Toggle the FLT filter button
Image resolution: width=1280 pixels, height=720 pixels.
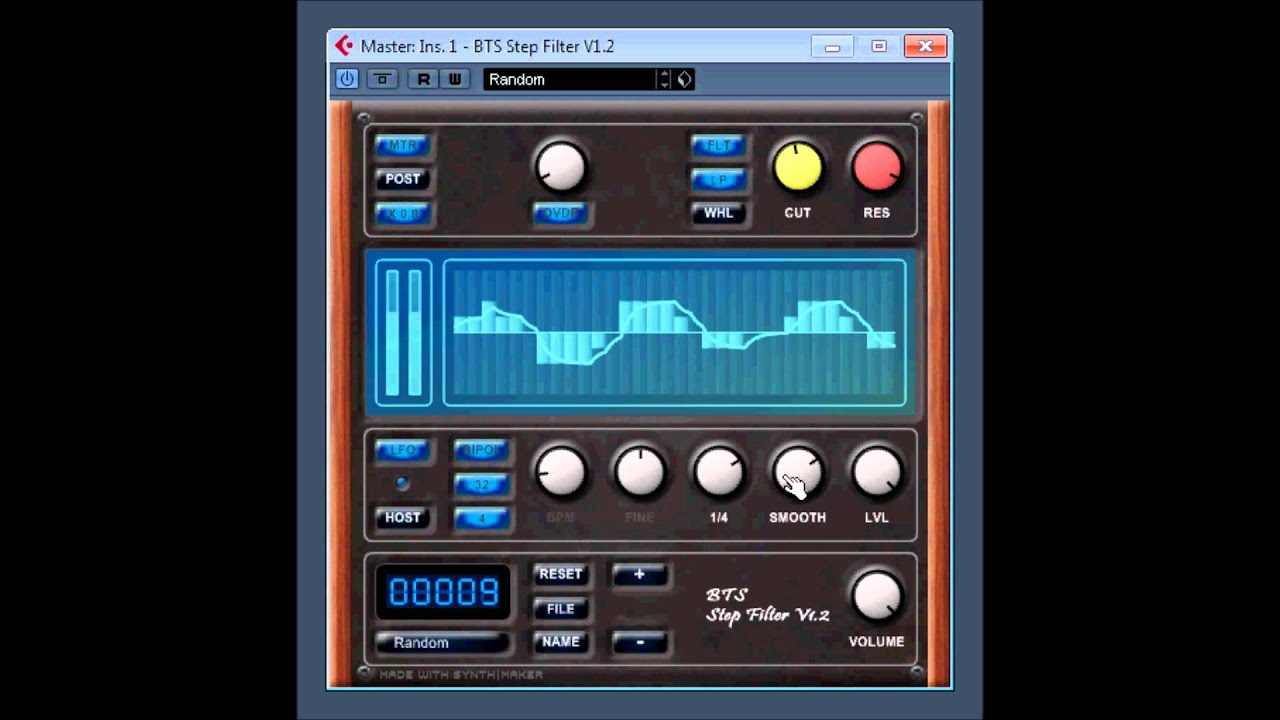tap(719, 146)
